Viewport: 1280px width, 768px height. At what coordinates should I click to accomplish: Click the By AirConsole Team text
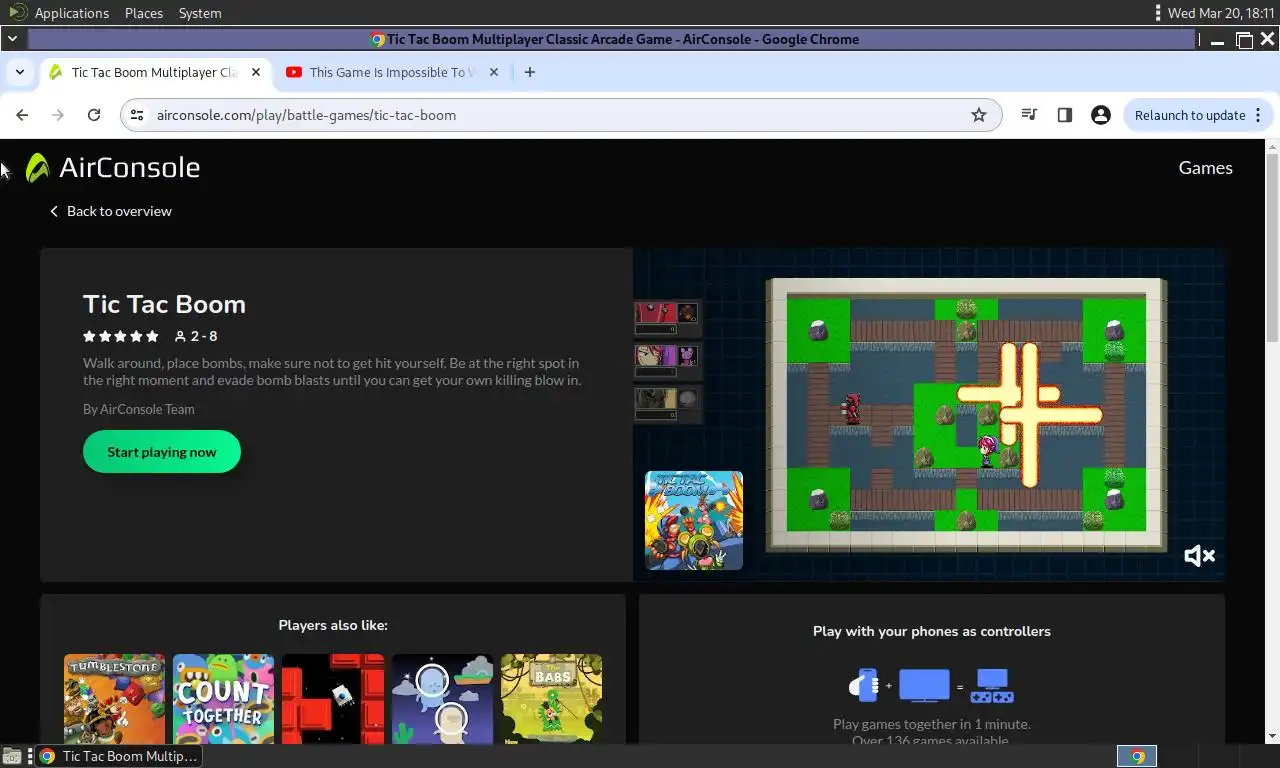[x=139, y=409]
